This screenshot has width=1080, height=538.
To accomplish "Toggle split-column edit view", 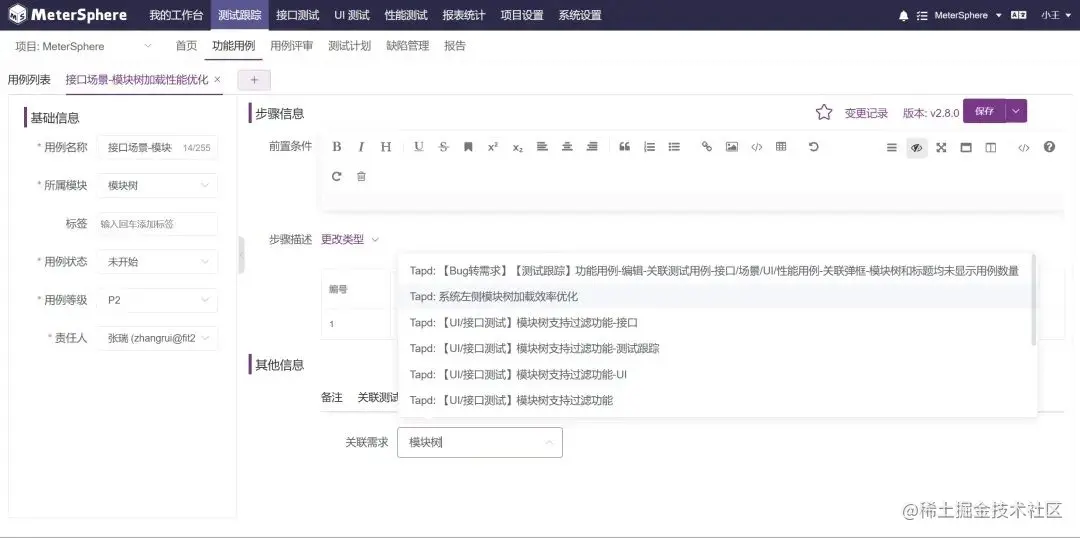I will click(x=990, y=147).
